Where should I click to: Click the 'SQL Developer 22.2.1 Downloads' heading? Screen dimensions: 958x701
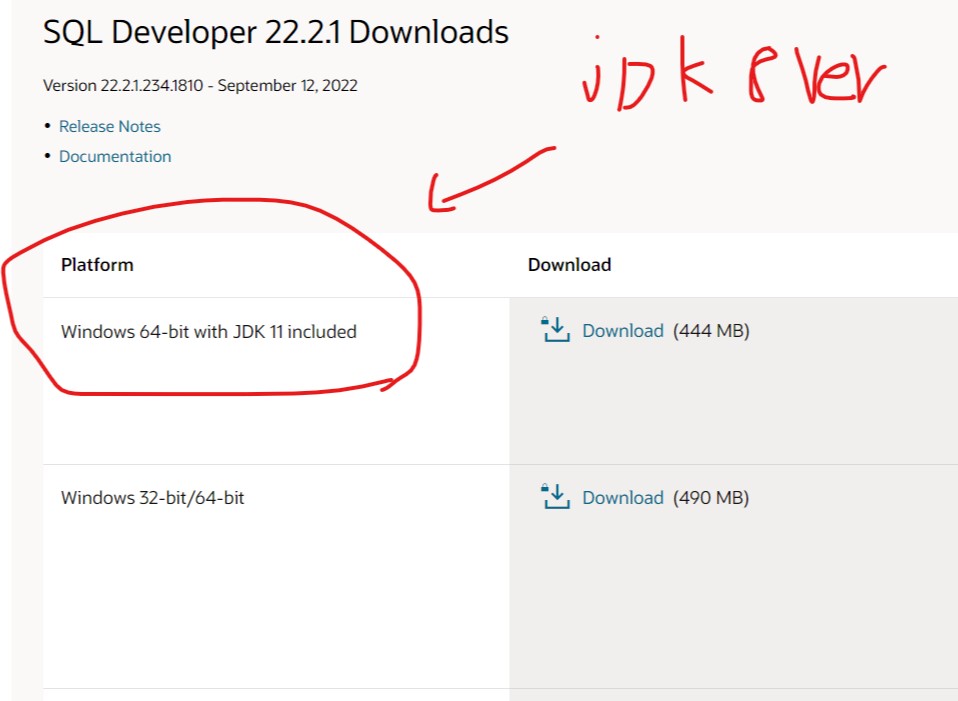coord(276,32)
